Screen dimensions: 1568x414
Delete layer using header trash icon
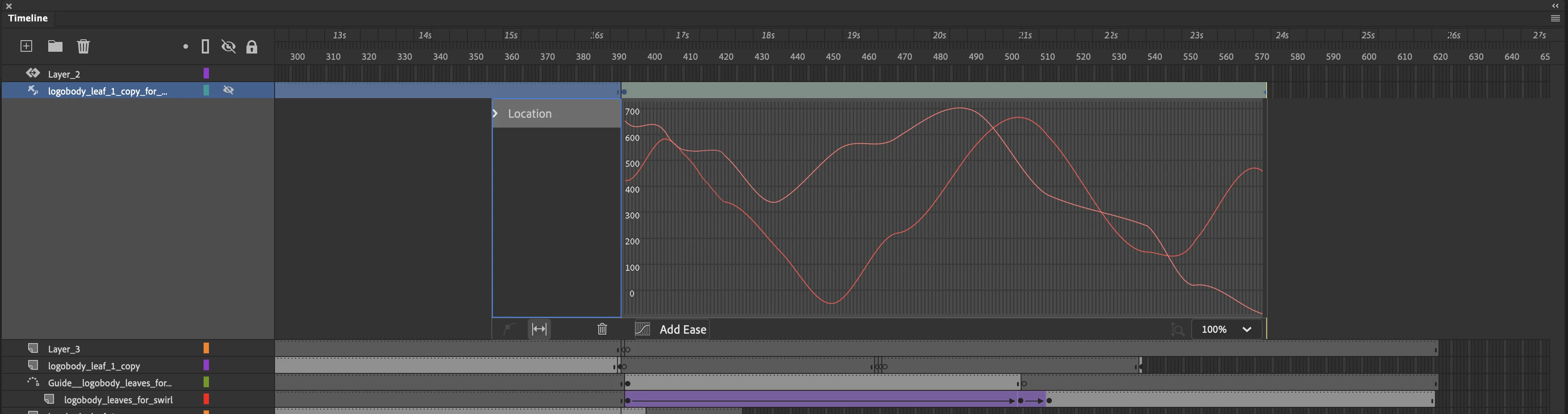coord(83,46)
